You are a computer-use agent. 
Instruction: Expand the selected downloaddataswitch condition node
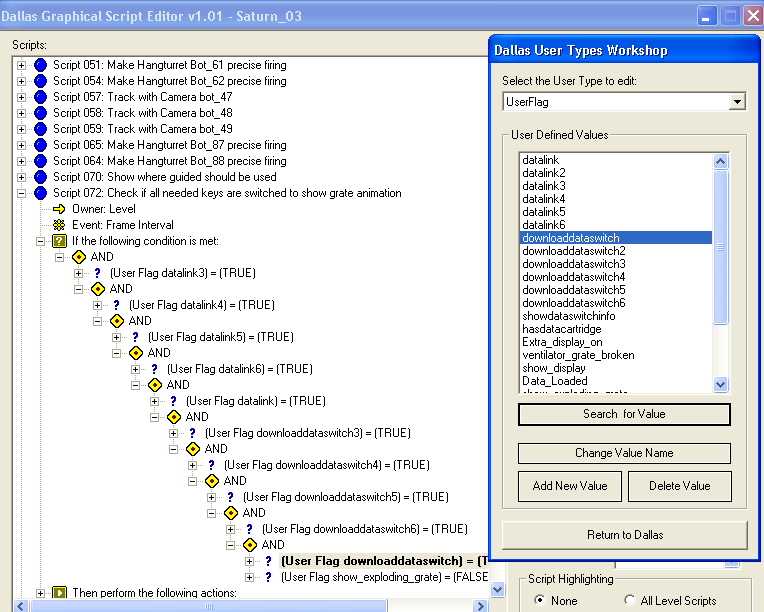coord(249,561)
